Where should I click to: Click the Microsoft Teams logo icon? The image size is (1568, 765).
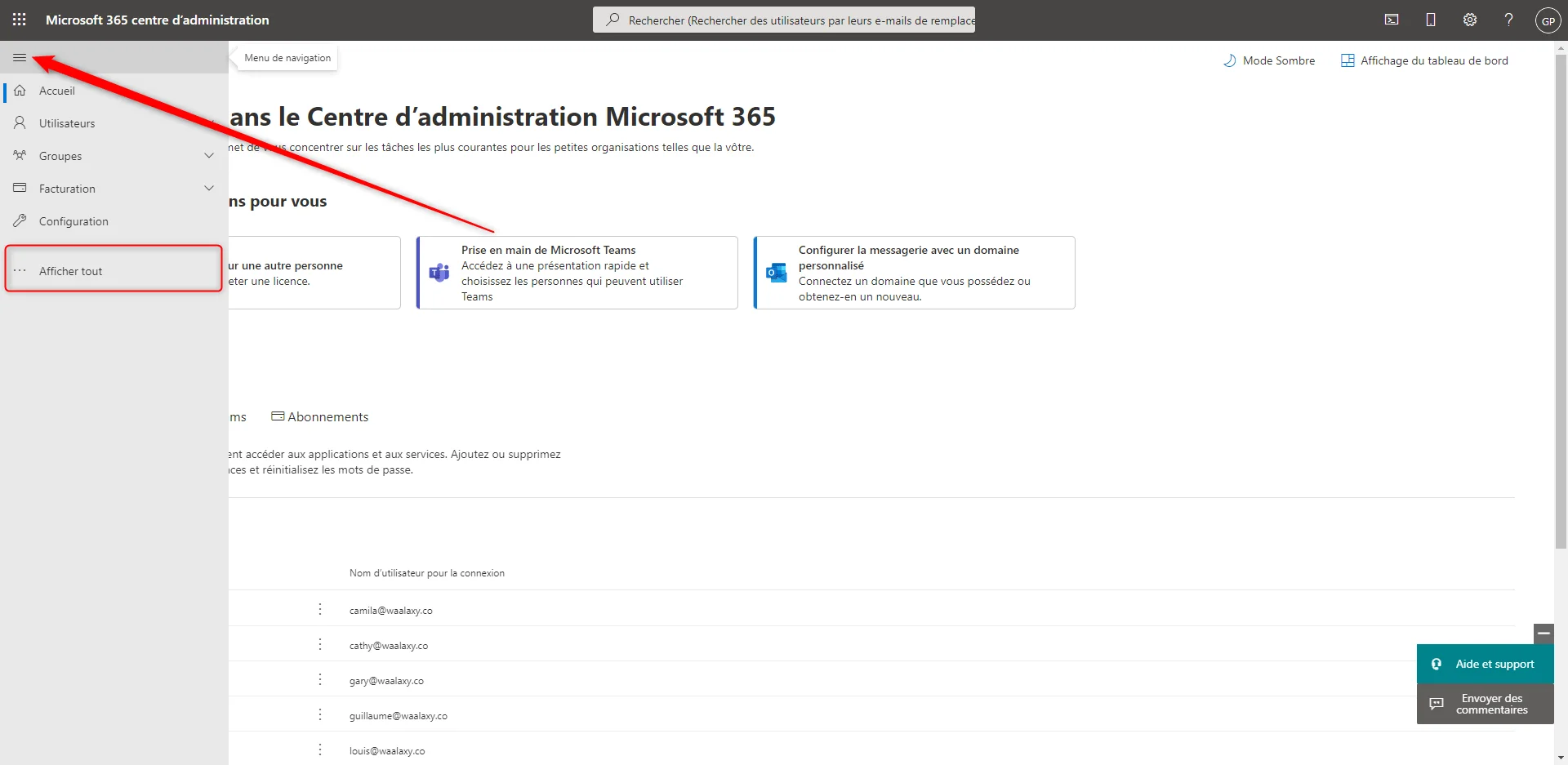pos(439,273)
